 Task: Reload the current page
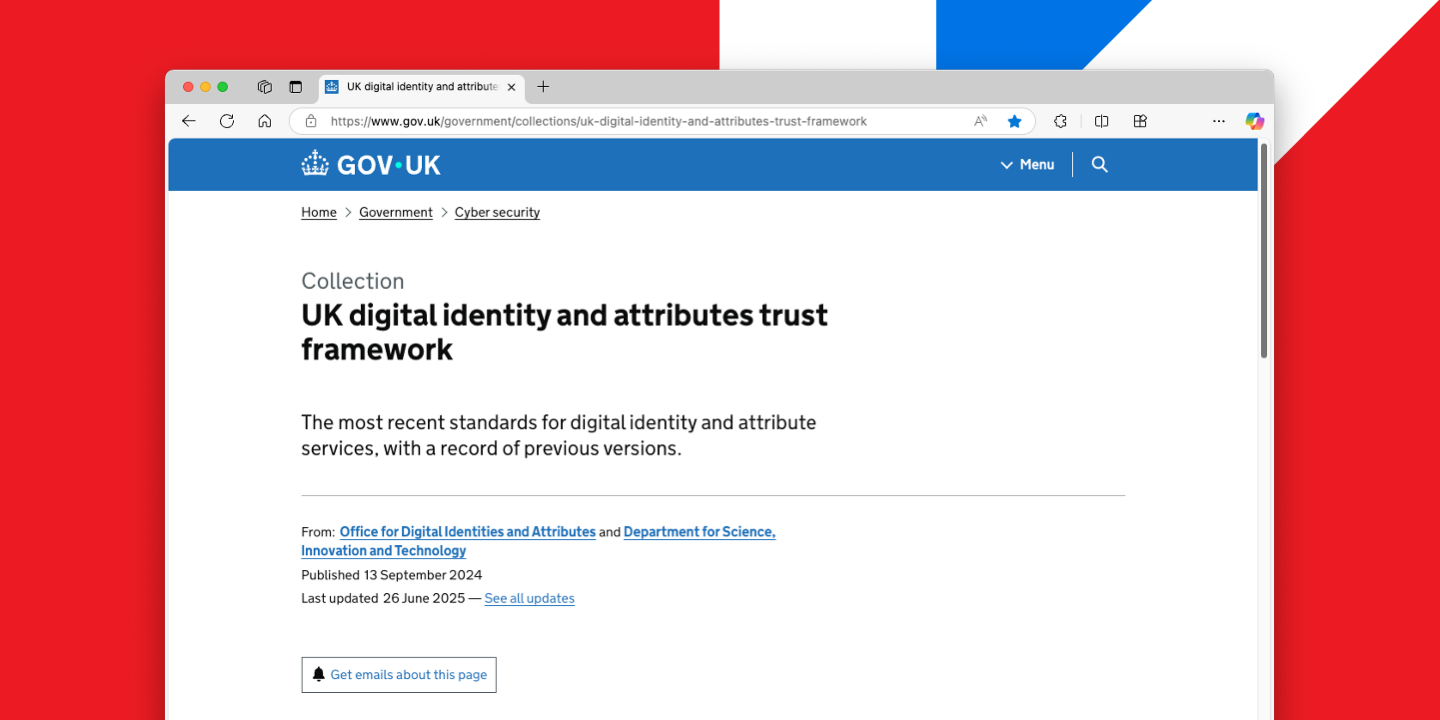tap(227, 120)
